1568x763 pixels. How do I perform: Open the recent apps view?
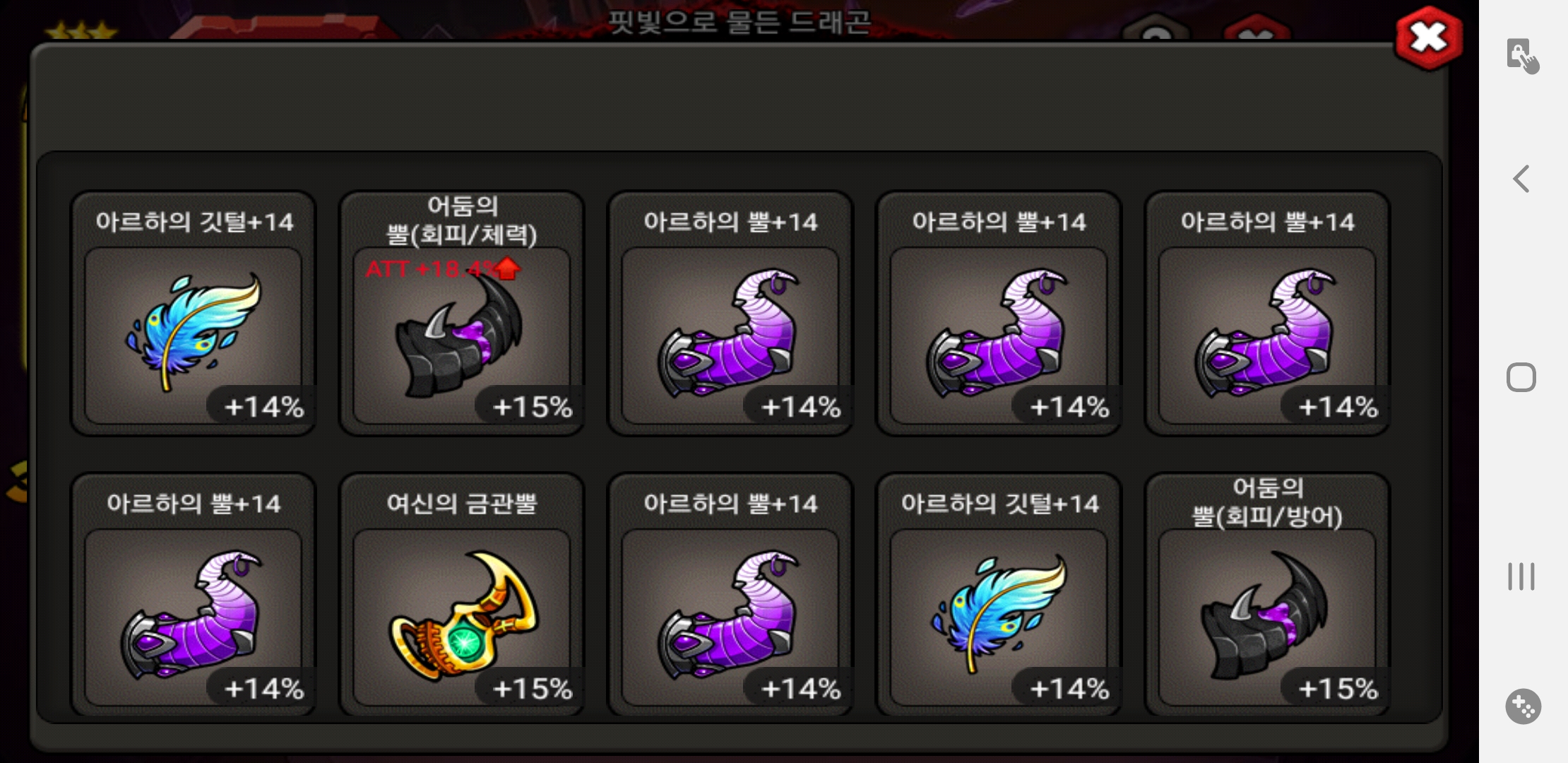[1521, 576]
